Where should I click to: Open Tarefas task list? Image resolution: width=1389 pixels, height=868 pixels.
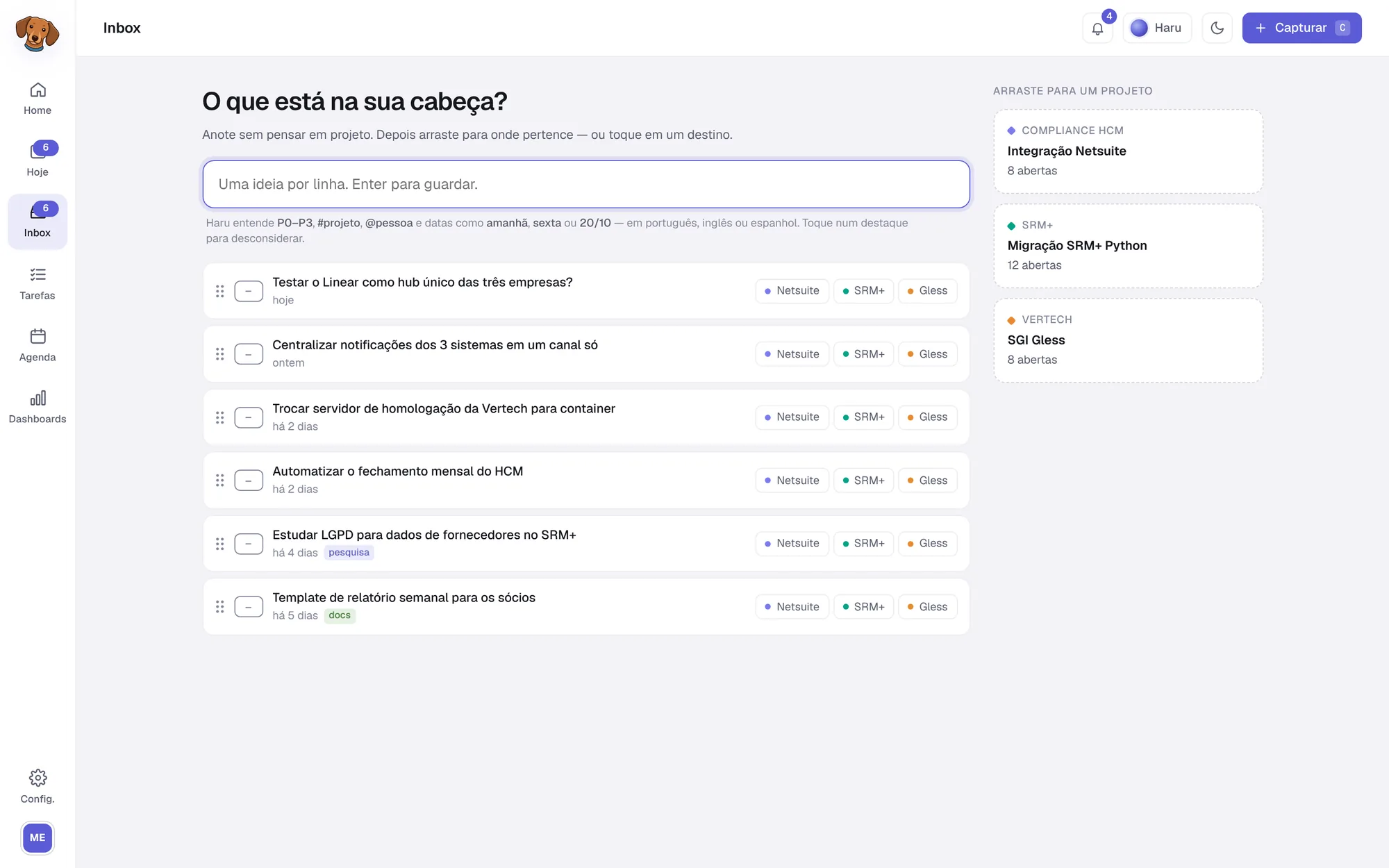pos(38,283)
